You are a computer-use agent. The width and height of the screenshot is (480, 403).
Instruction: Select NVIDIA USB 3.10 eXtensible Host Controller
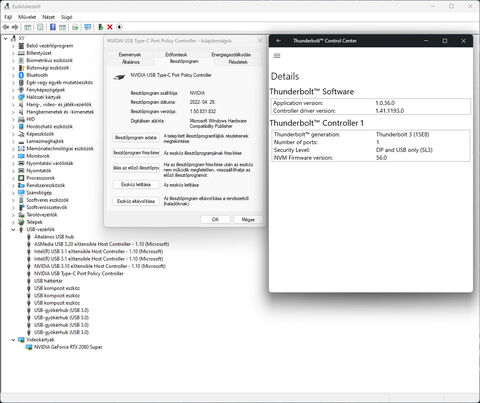(100, 266)
